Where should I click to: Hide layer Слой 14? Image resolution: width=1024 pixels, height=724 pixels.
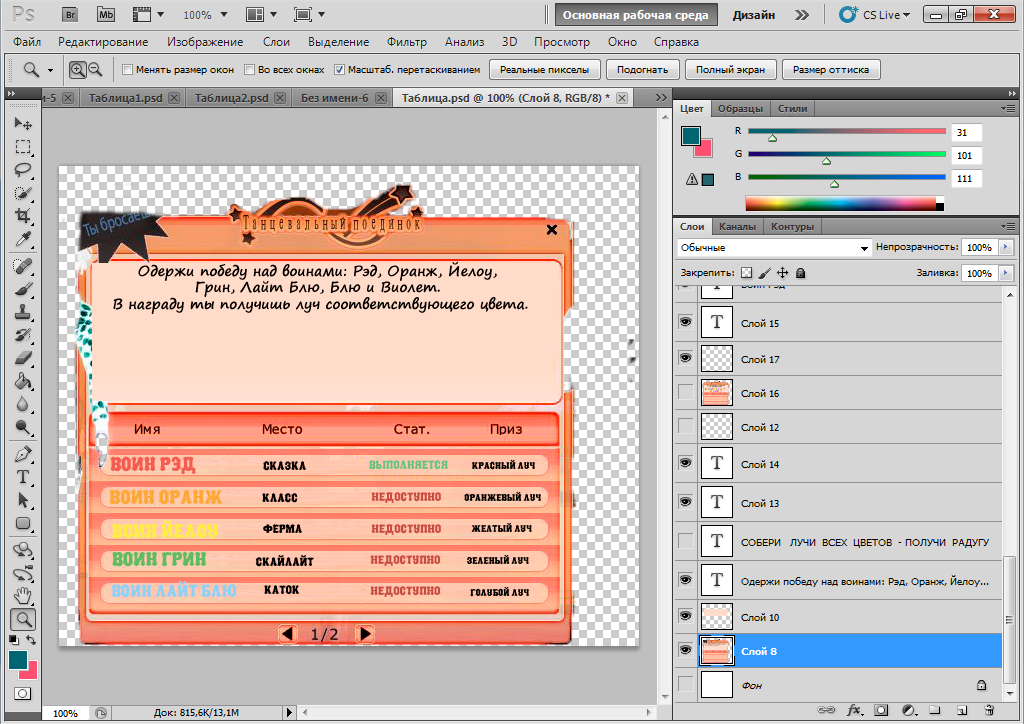[x=685, y=463]
